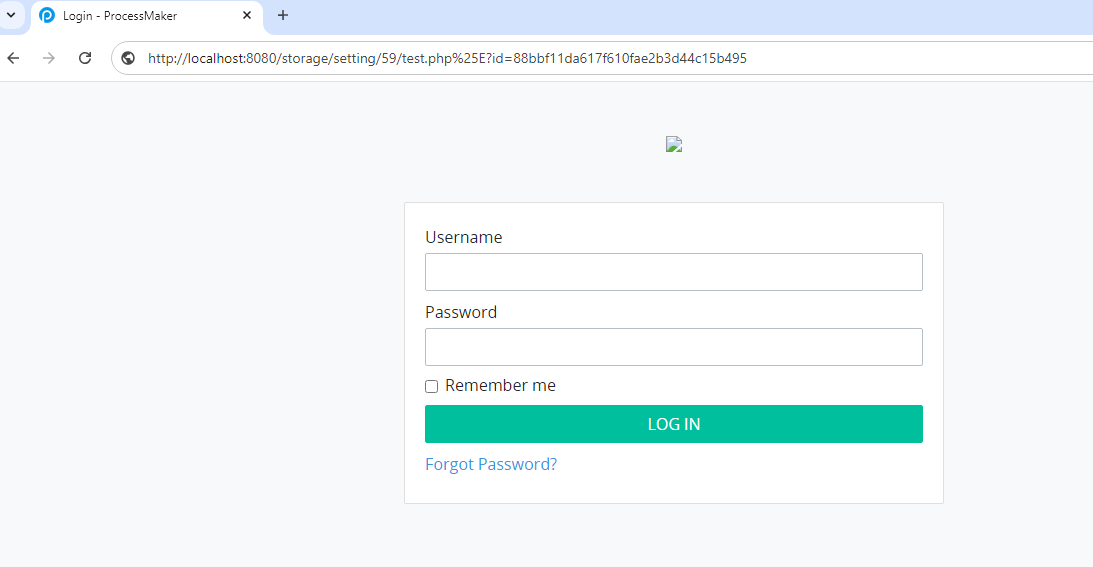Click the forward navigation arrow
This screenshot has width=1093, height=567.
[x=49, y=58]
